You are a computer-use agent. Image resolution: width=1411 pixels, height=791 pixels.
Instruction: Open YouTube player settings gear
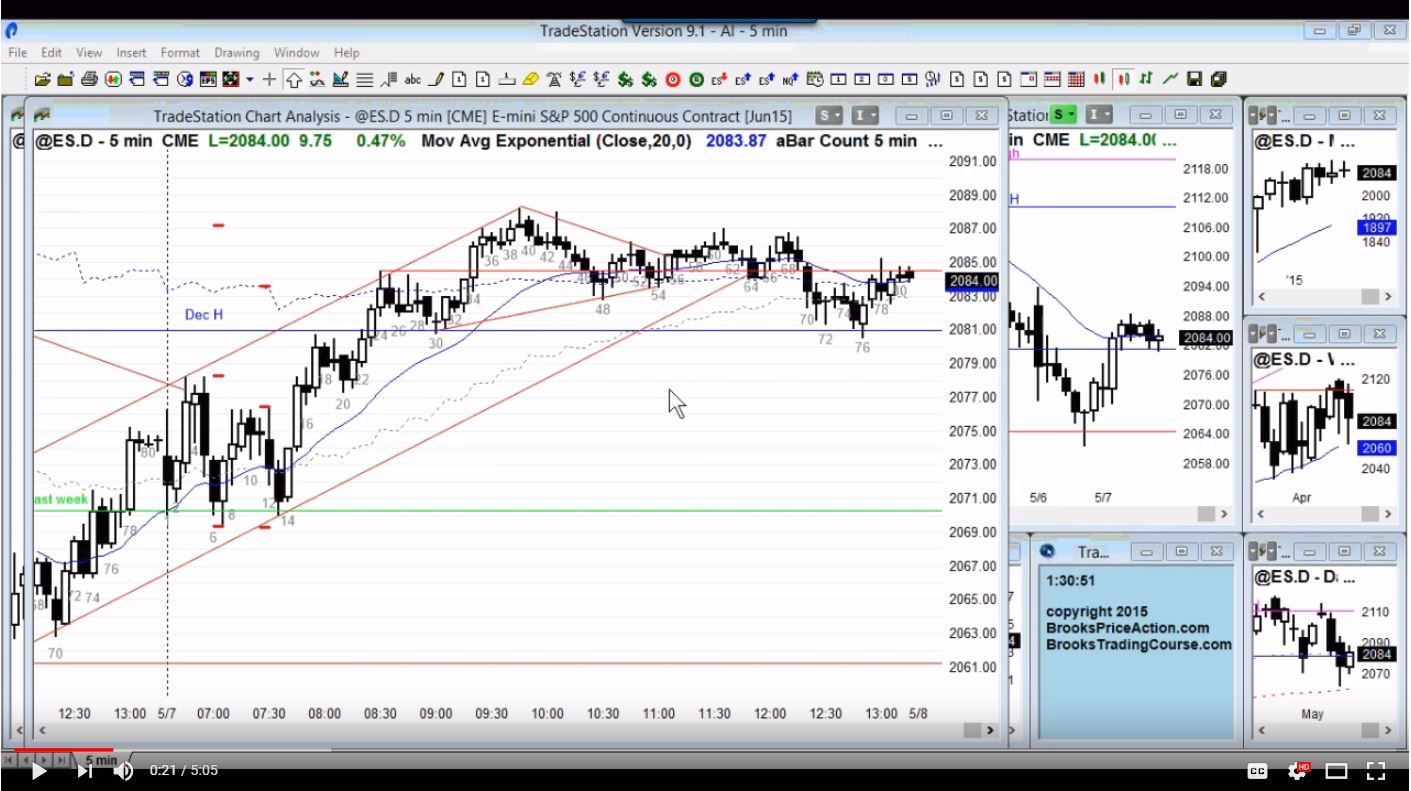[1298, 770]
